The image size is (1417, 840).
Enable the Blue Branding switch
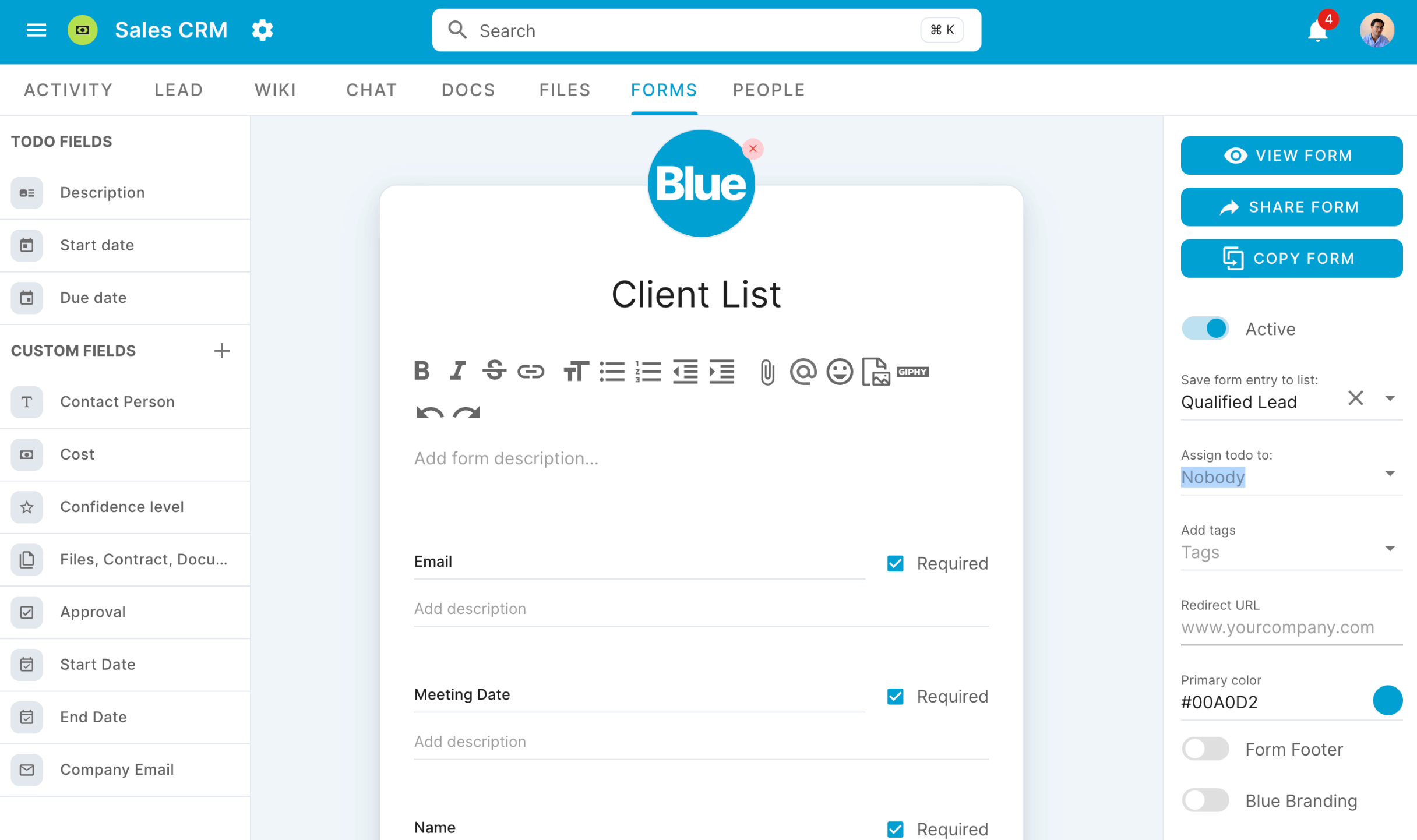point(1205,800)
